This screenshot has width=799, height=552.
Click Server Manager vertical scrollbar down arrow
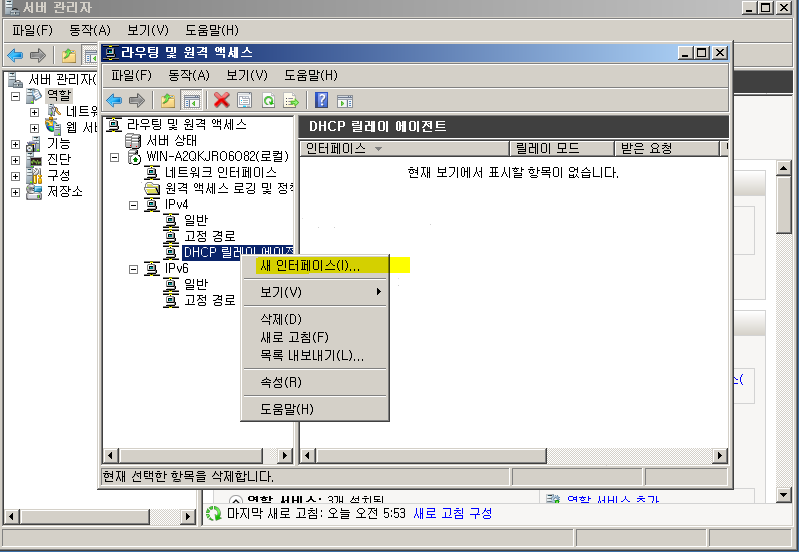click(x=784, y=493)
